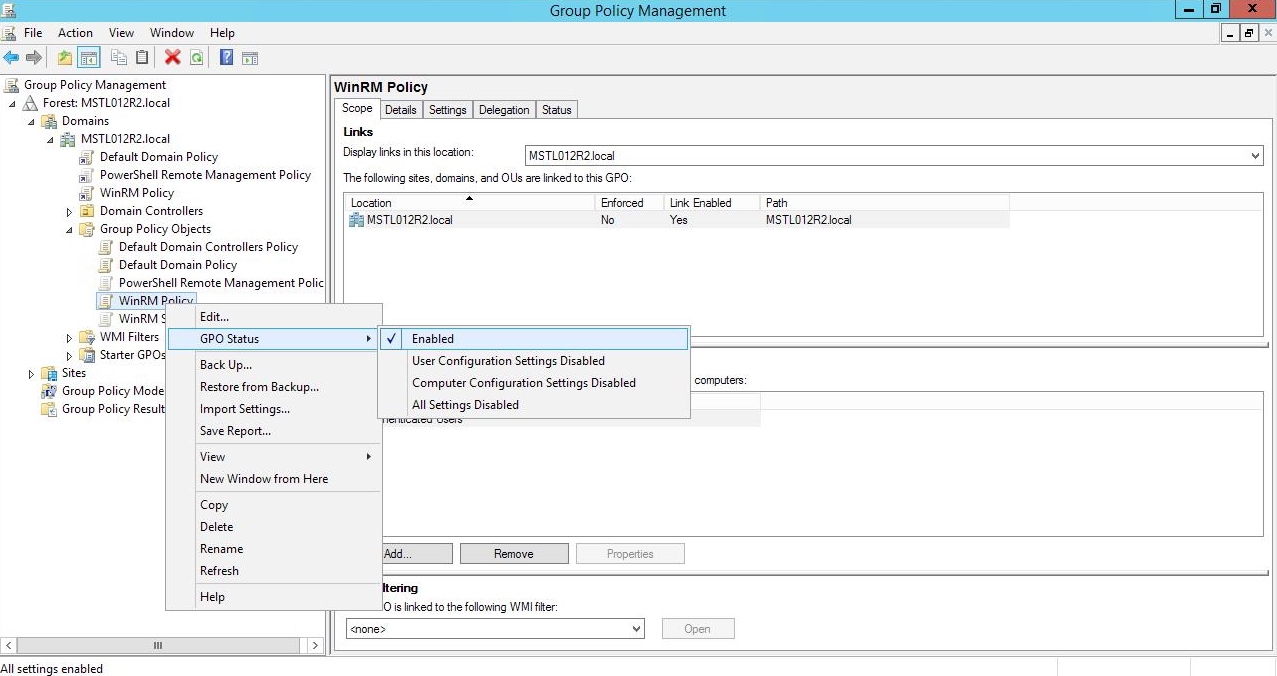Open the Display links in this location dropdown
The image size is (1277, 676).
1255,156
